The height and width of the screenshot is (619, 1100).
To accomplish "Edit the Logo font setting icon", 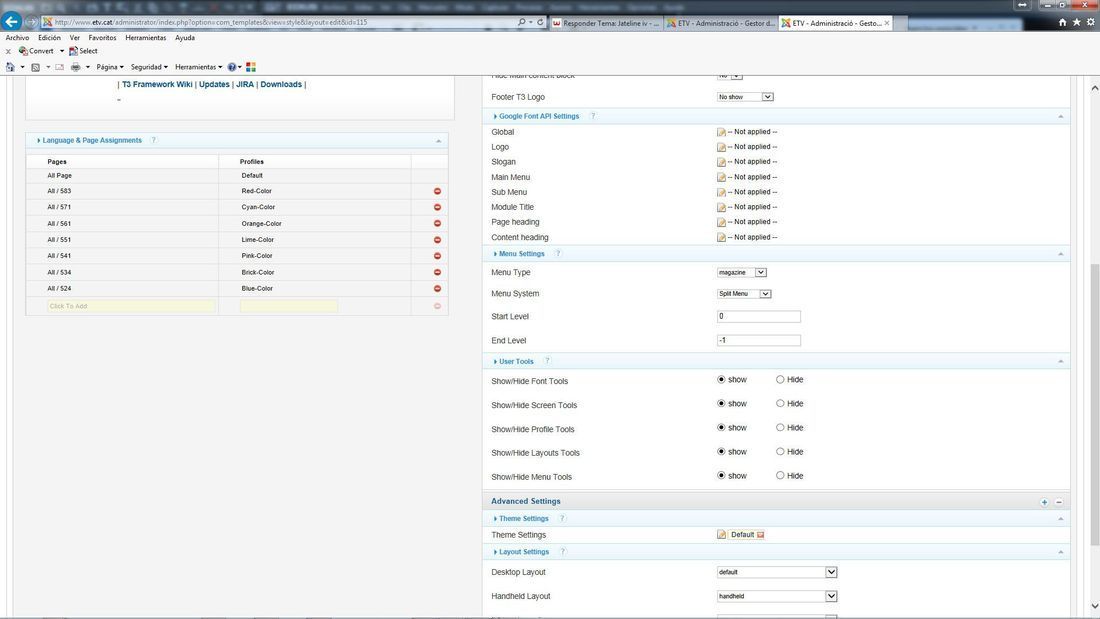I will (721, 147).
